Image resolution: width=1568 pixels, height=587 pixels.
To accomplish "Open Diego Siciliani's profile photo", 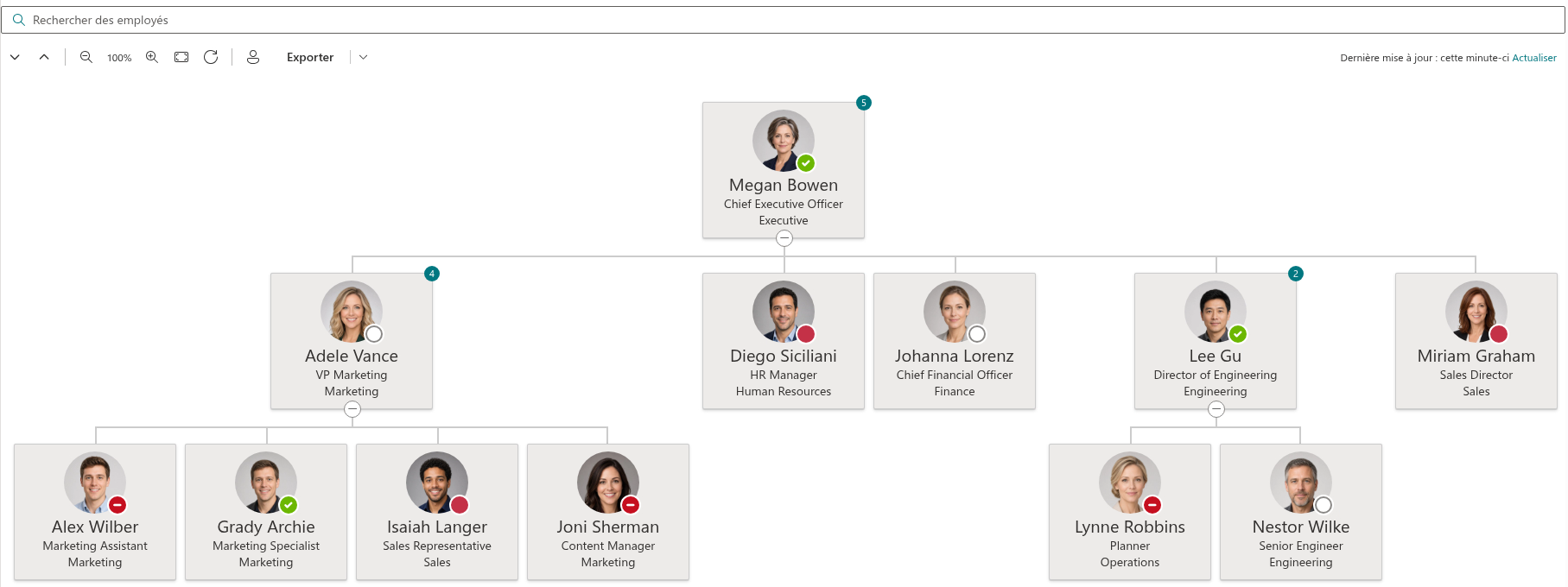I will click(x=784, y=312).
